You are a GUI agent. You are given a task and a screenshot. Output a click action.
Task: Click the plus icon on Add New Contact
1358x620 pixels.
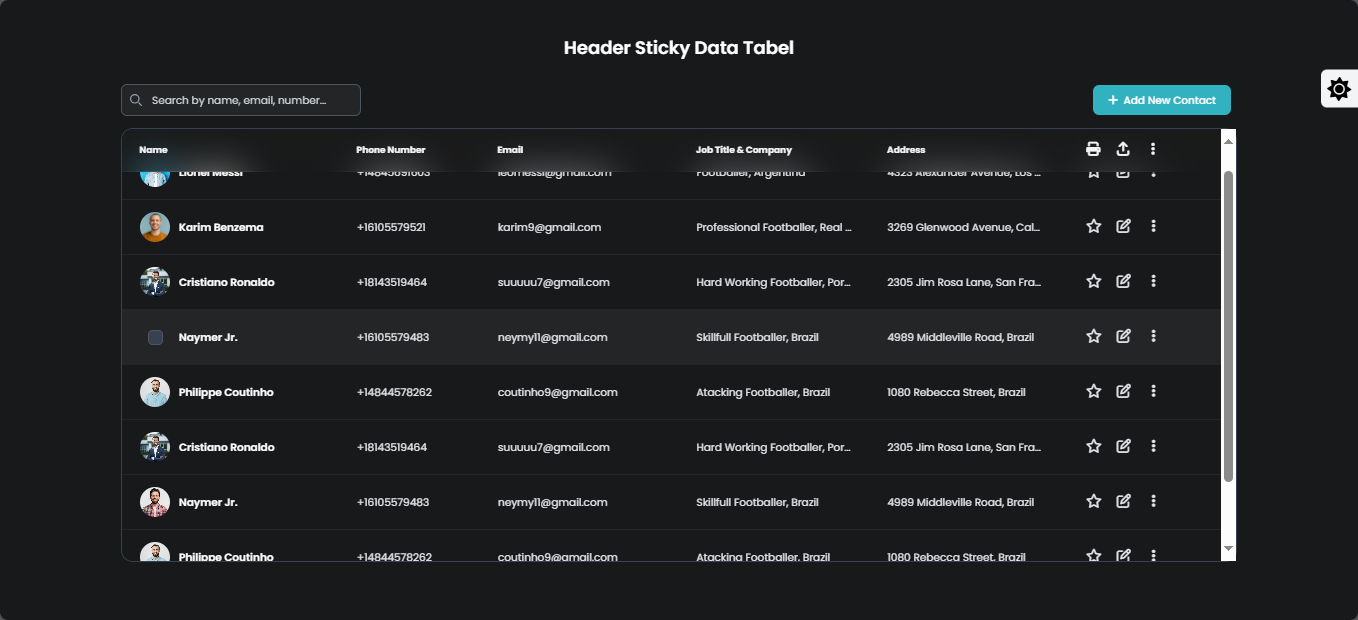point(1112,100)
